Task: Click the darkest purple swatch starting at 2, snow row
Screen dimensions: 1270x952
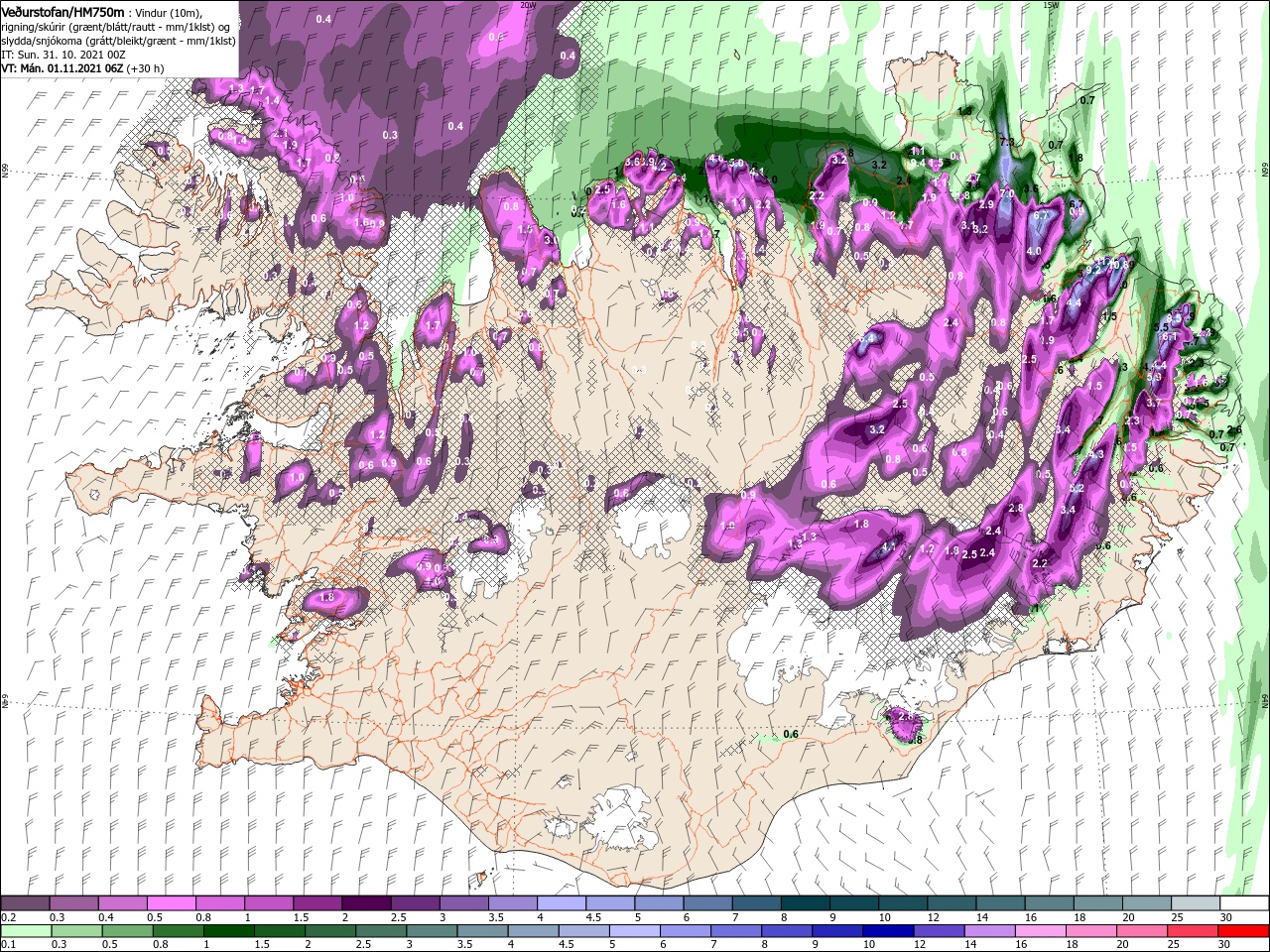Action: point(367,903)
